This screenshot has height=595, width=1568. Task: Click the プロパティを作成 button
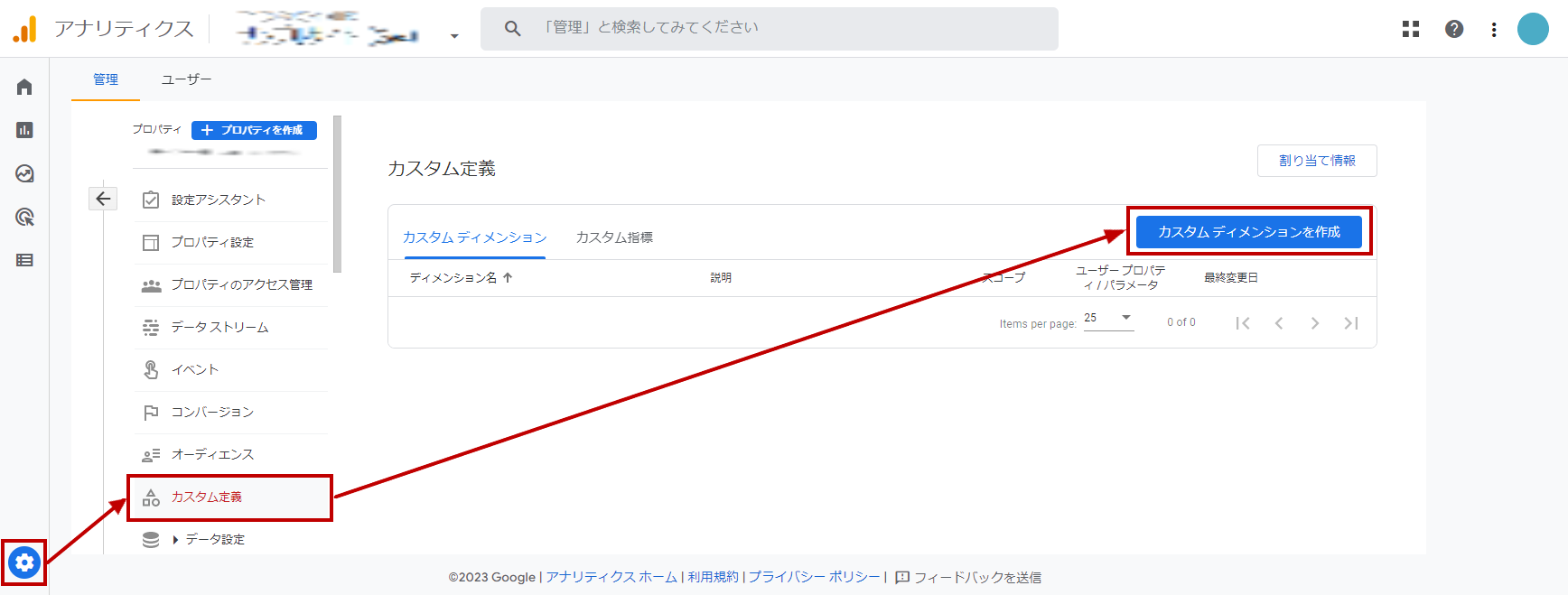254,130
